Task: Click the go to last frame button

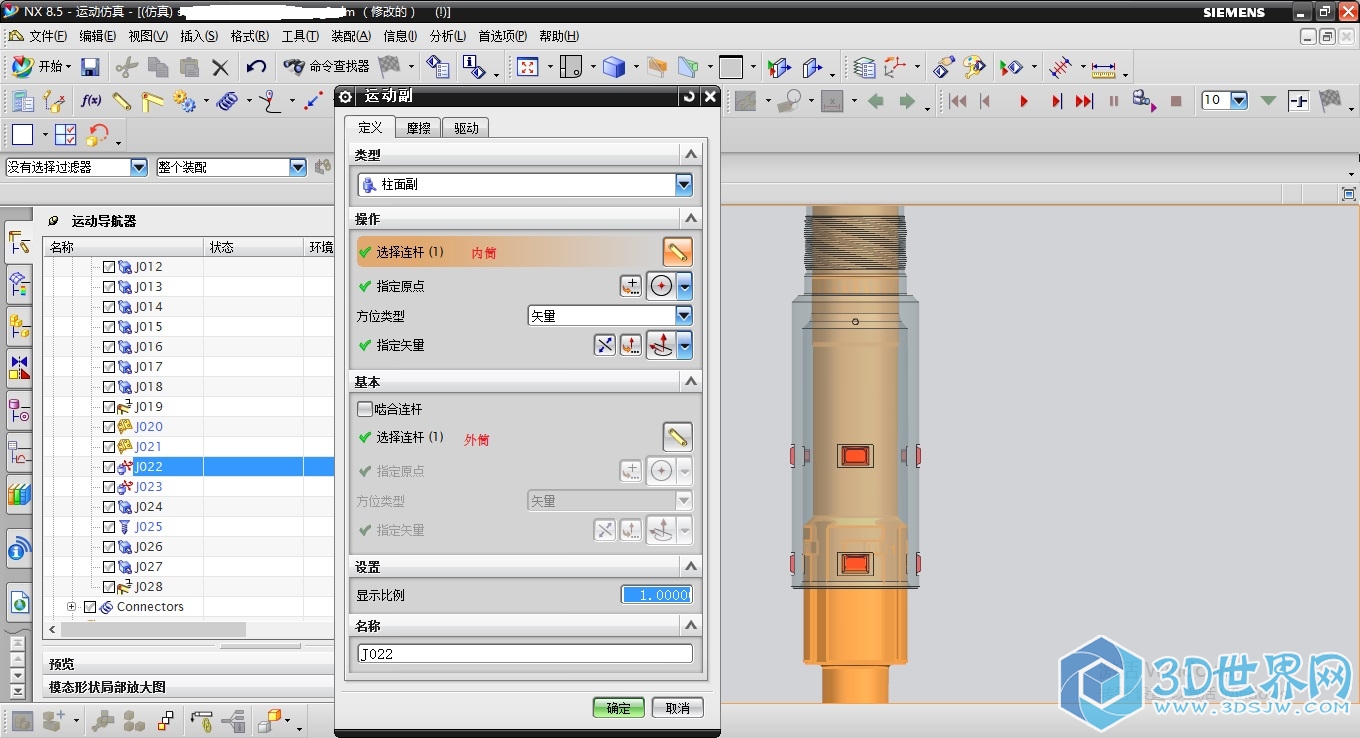Action: pyautogui.click(x=1085, y=101)
